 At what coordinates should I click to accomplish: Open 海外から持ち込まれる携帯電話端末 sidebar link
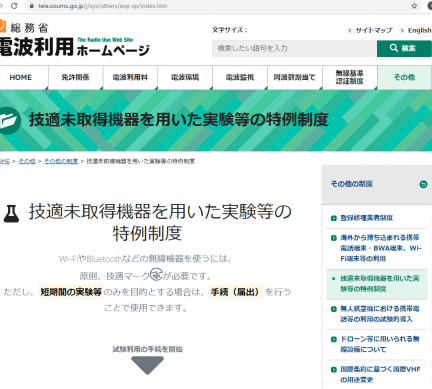(x=380, y=248)
